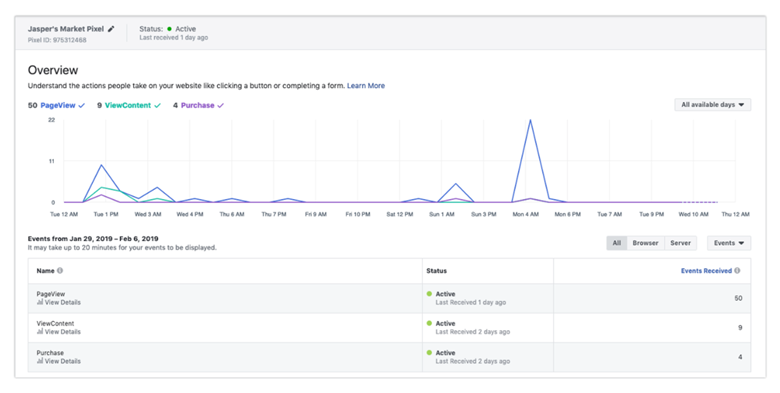Click the tall PageView peak at Mon 4 AM
780x393 pixels.
click(x=530, y=120)
